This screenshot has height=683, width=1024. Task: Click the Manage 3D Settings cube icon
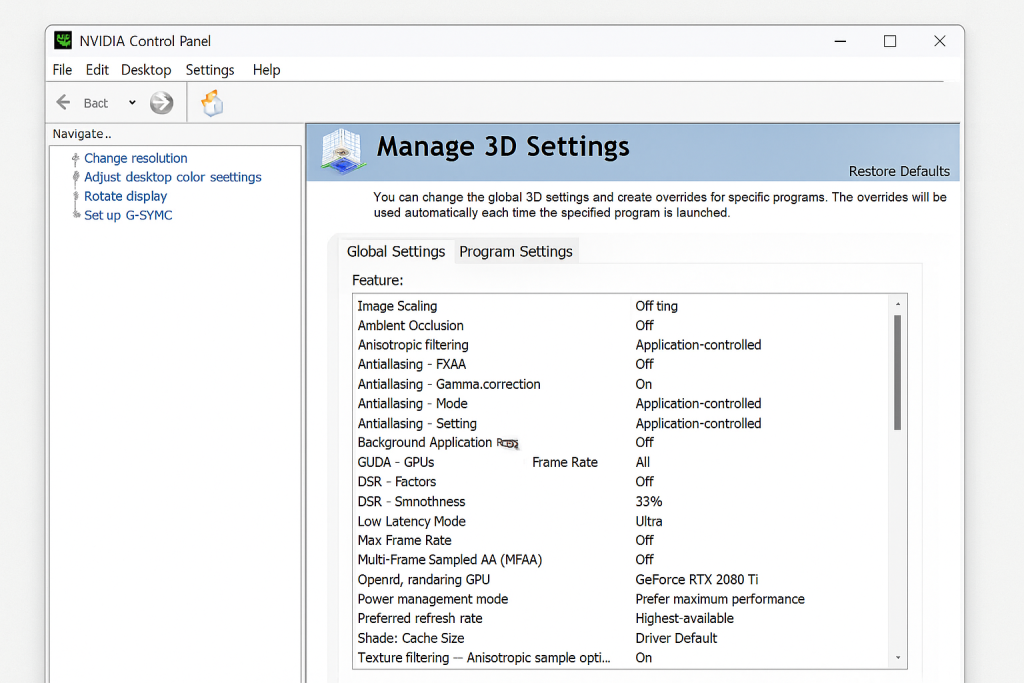point(342,151)
